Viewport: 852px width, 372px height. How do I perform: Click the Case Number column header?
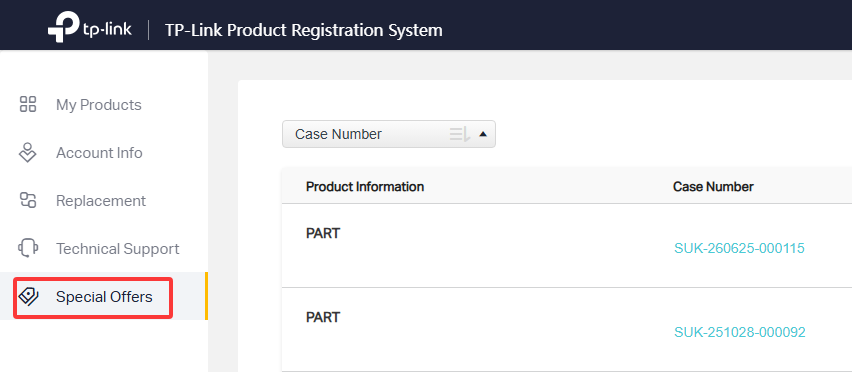[713, 186]
